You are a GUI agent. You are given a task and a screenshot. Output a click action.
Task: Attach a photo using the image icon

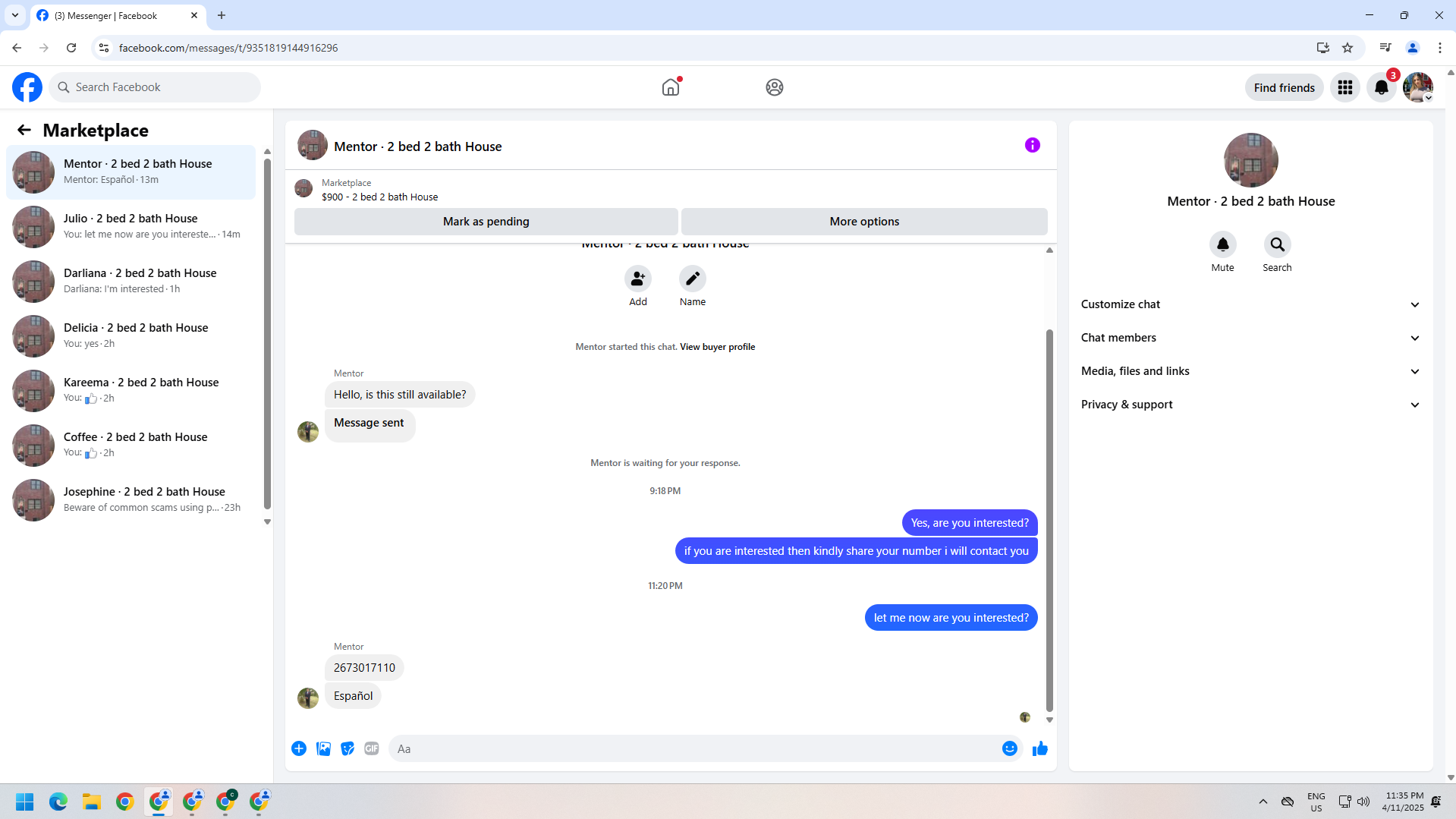click(323, 748)
